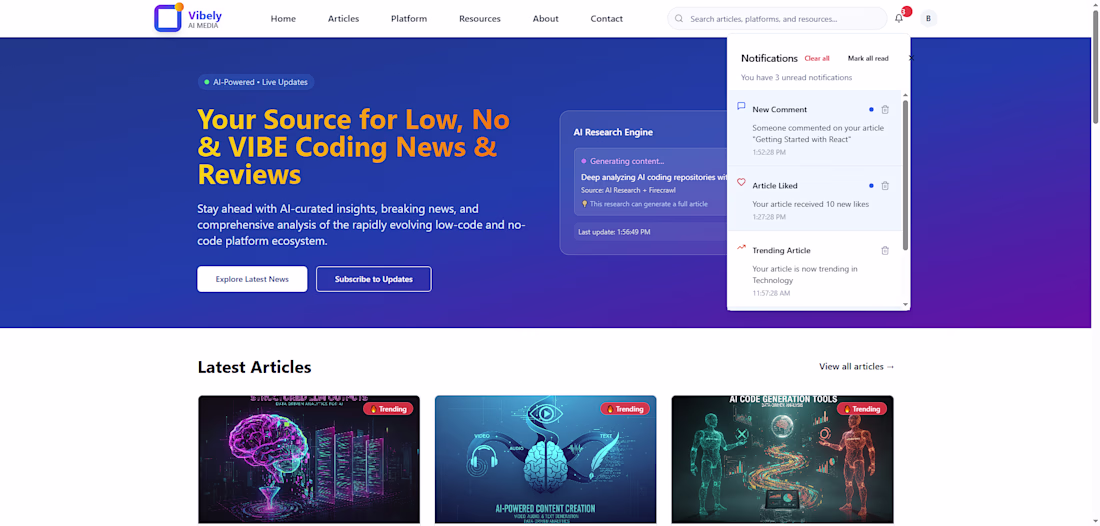Close the notifications panel
Screen dimensions: 1100x526
point(911,58)
